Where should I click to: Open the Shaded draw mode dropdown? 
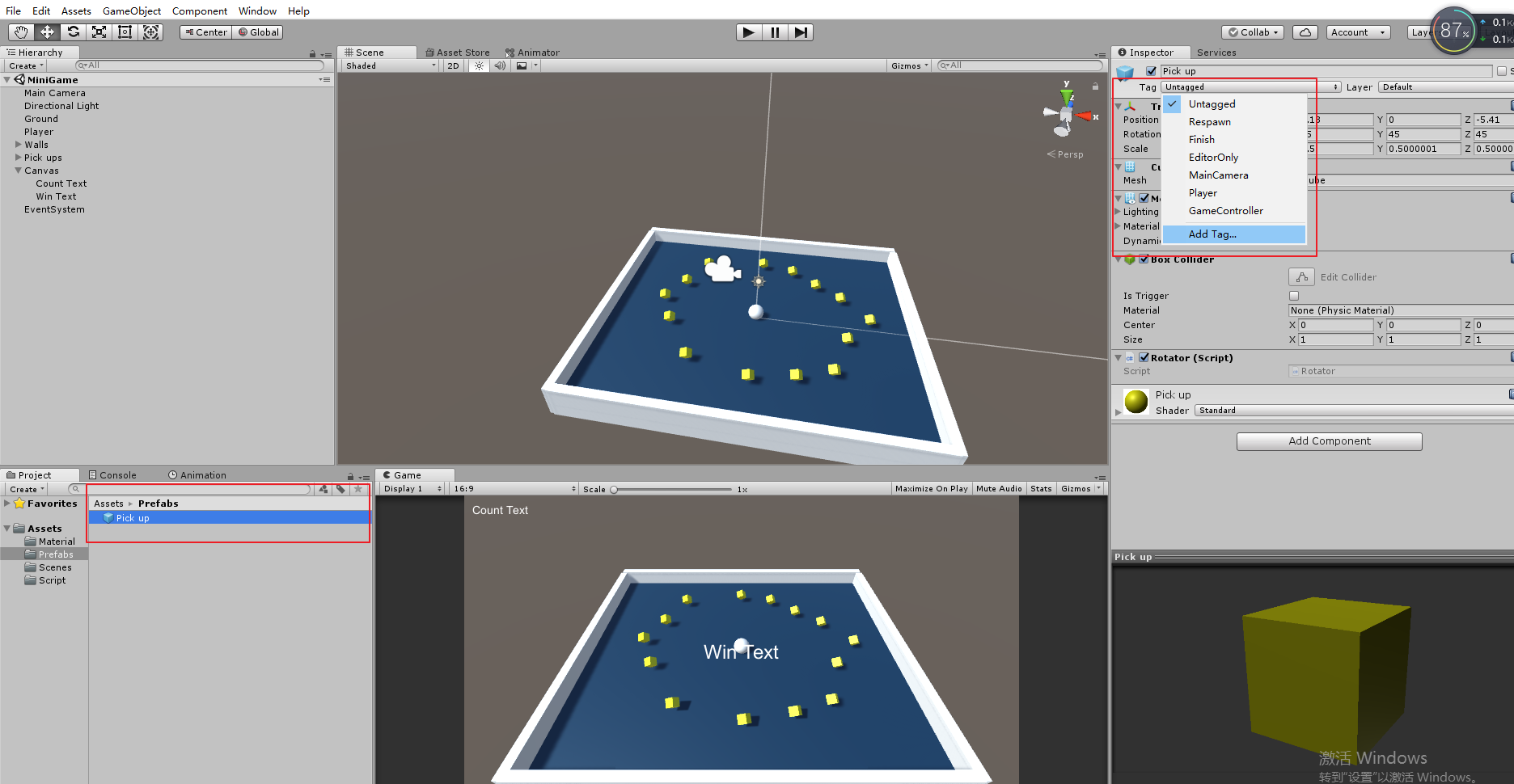(x=391, y=65)
